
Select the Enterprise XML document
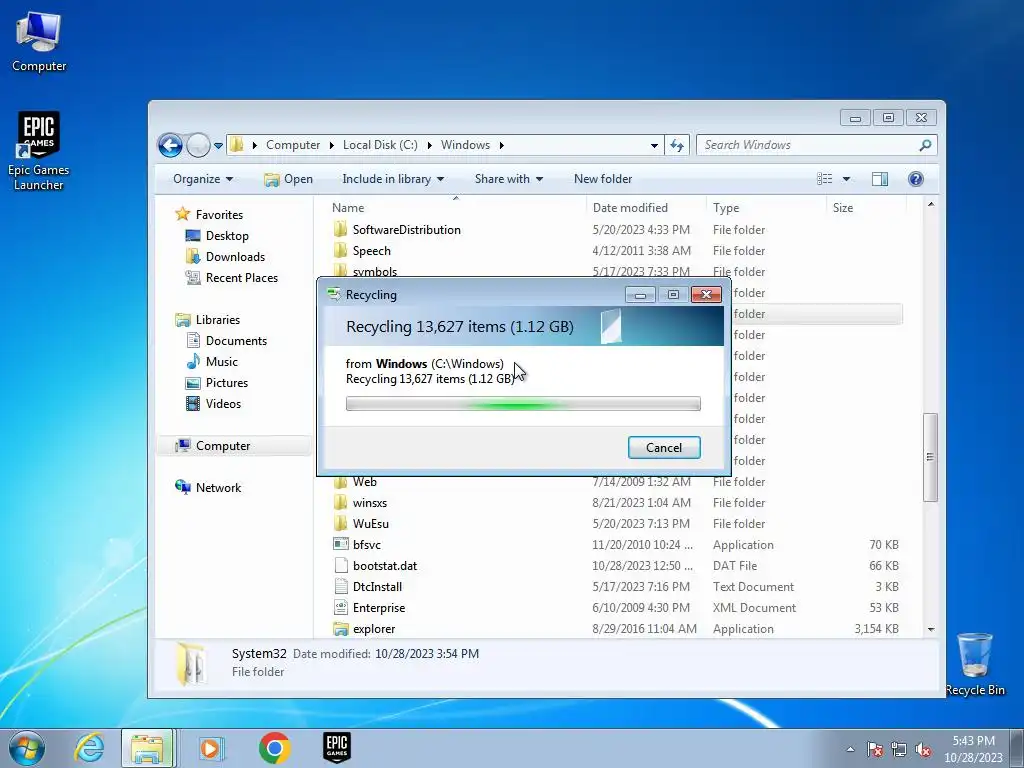click(x=379, y=607)
